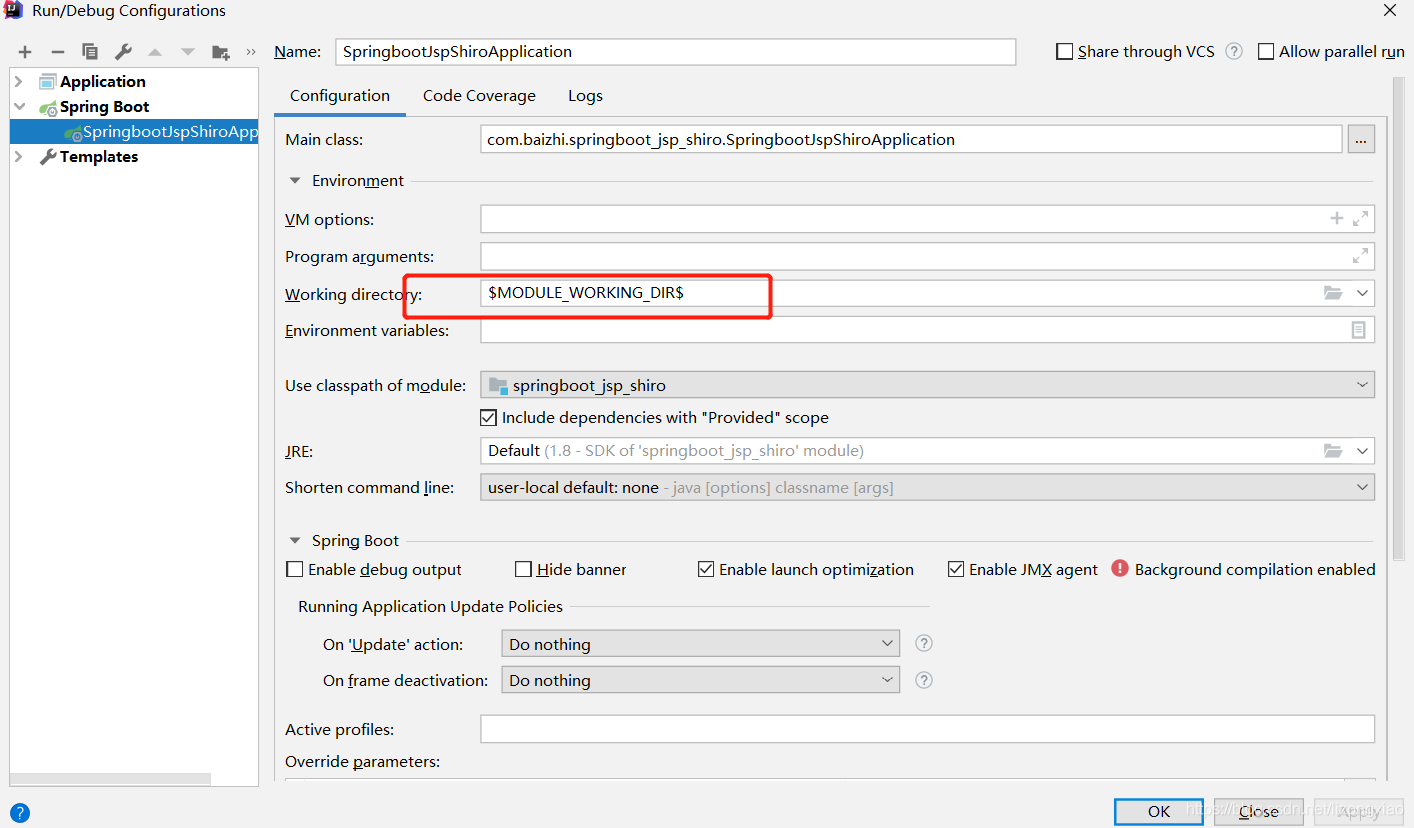
Task: Show more toolbar actions chevron
Action: pos(251,52)
